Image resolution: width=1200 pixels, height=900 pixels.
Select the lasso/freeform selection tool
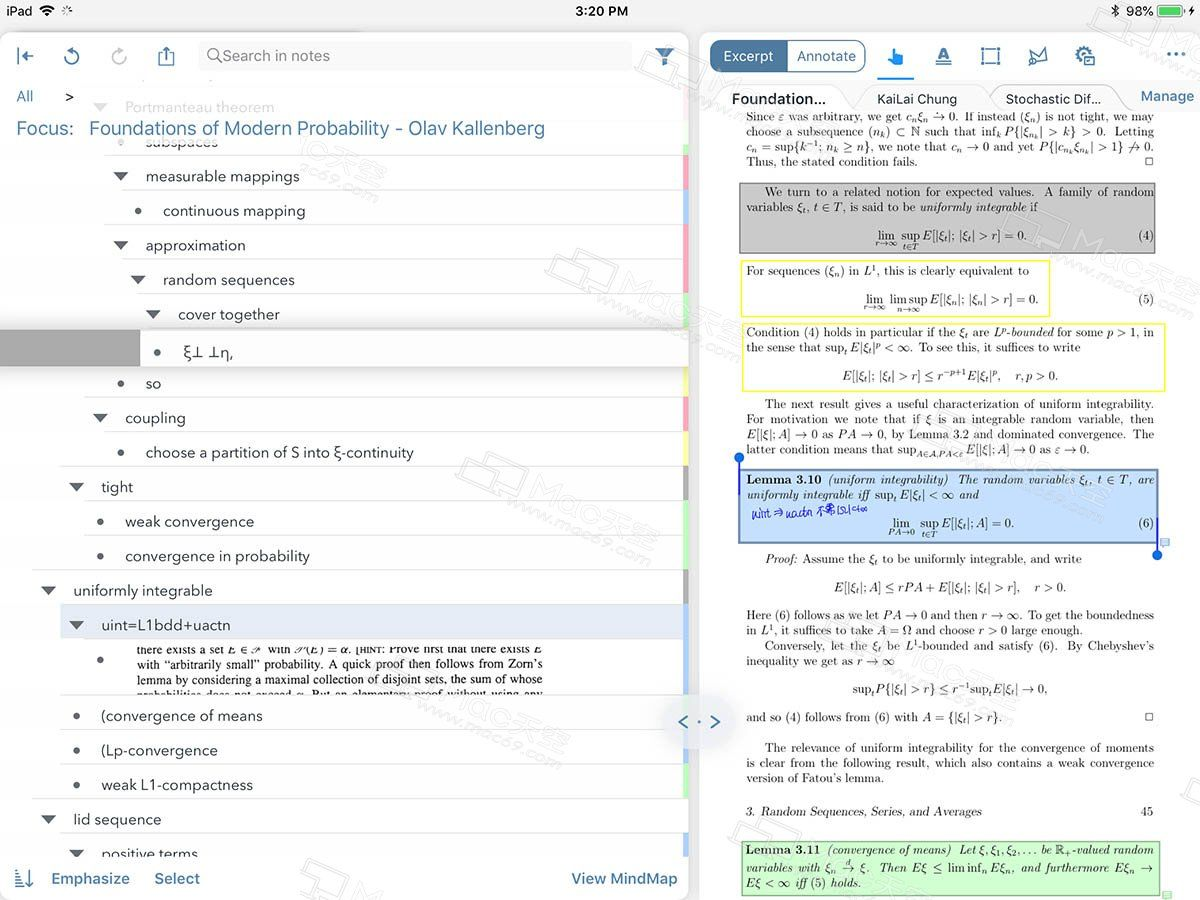click(x=1038, y=57)
